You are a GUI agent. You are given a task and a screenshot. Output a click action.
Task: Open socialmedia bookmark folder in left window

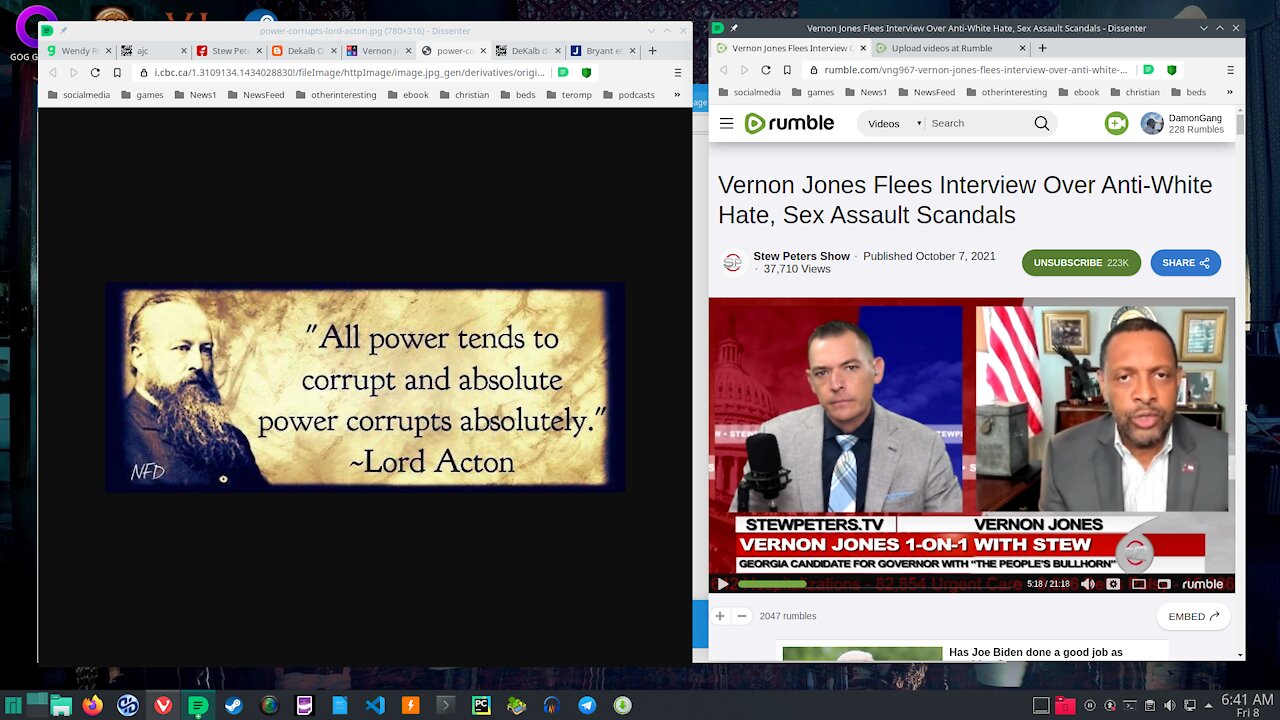[78, 95]
